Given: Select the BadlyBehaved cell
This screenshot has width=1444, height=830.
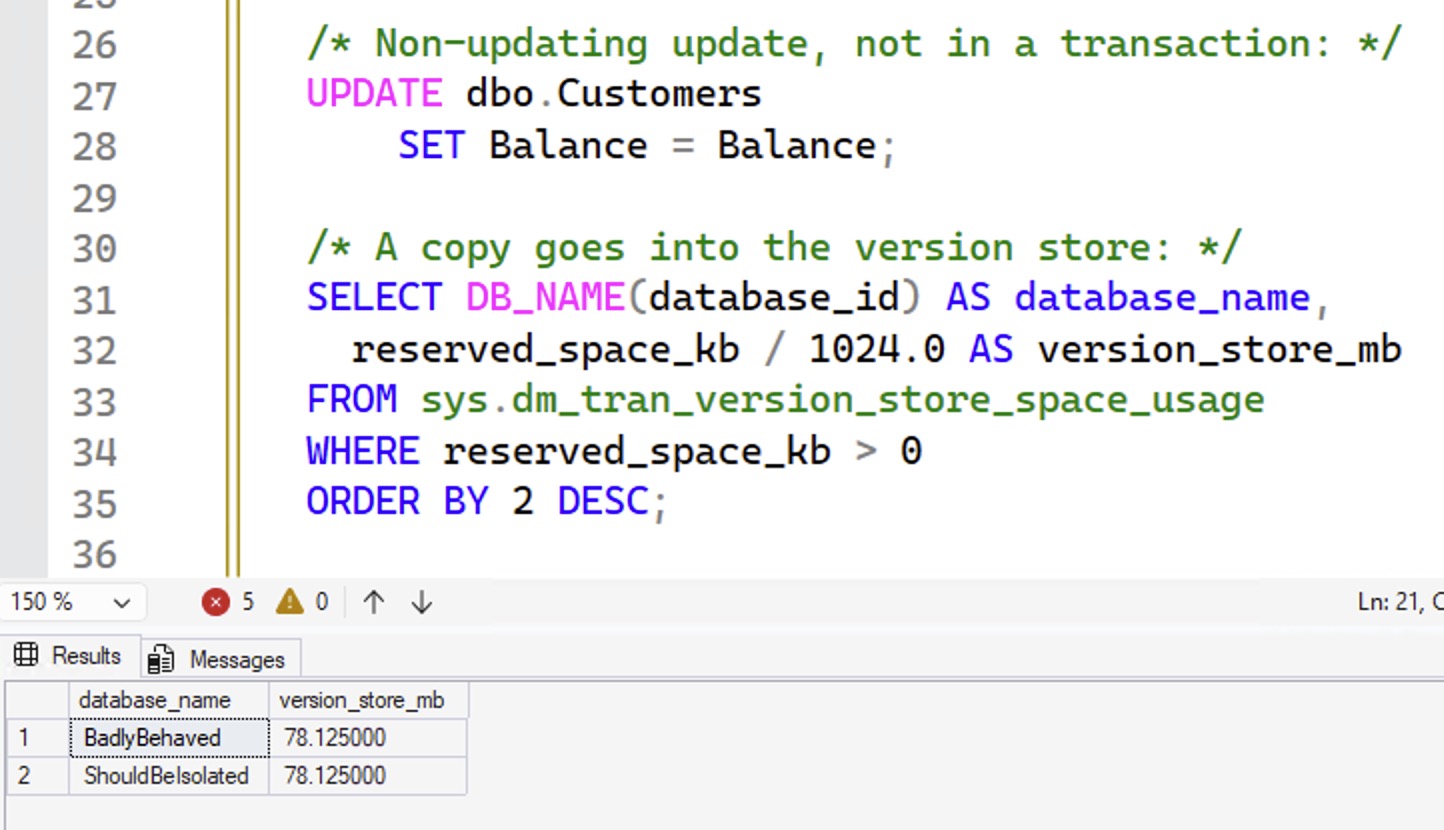Looking at the screenshot, I should 152,738.
